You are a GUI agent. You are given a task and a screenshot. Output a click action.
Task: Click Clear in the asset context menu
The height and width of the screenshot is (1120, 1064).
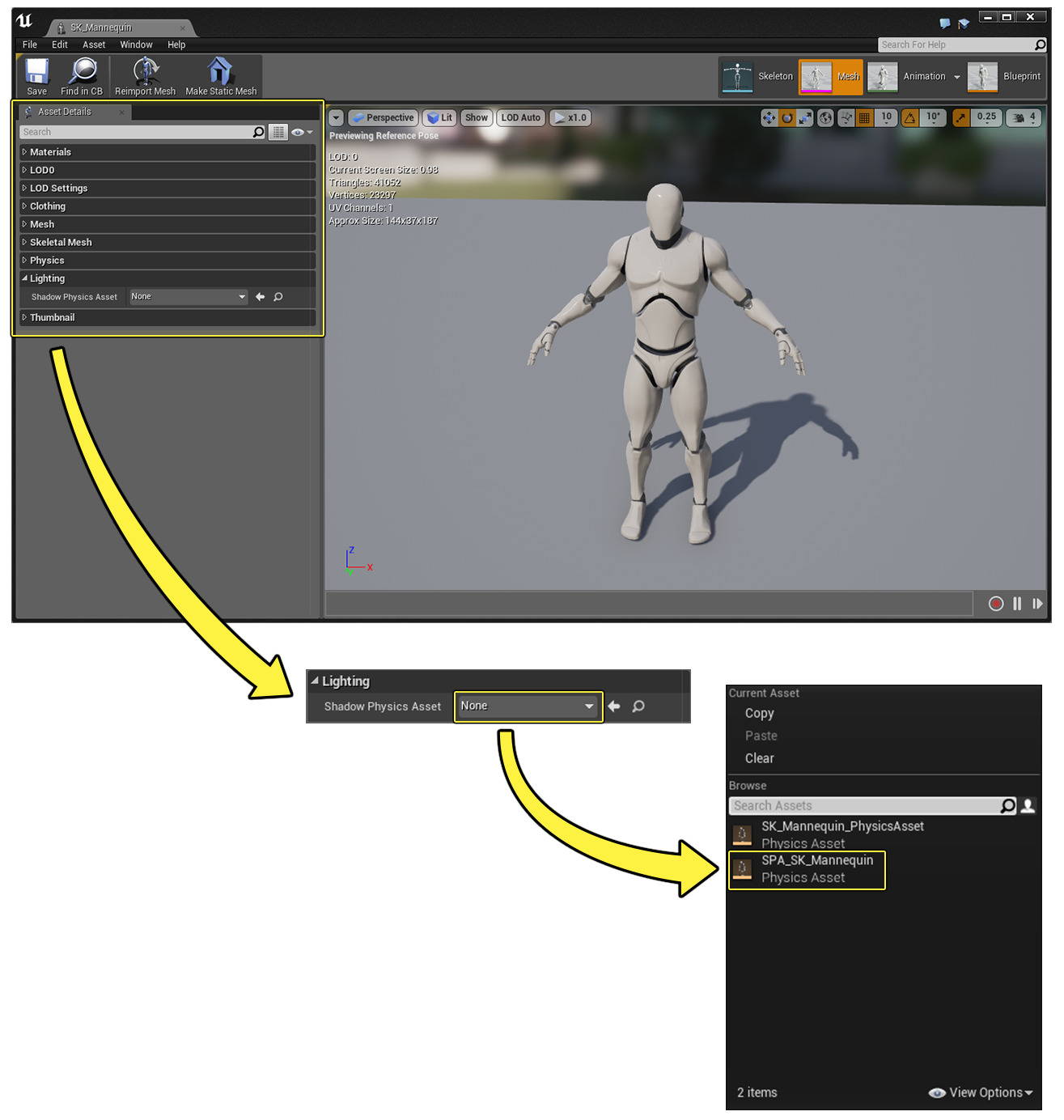click(x=759, y=758)
